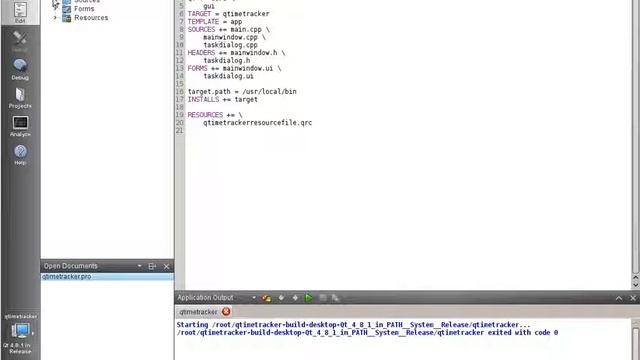
Task: Maximize the Application Output pane
Action: click(619, 298)
